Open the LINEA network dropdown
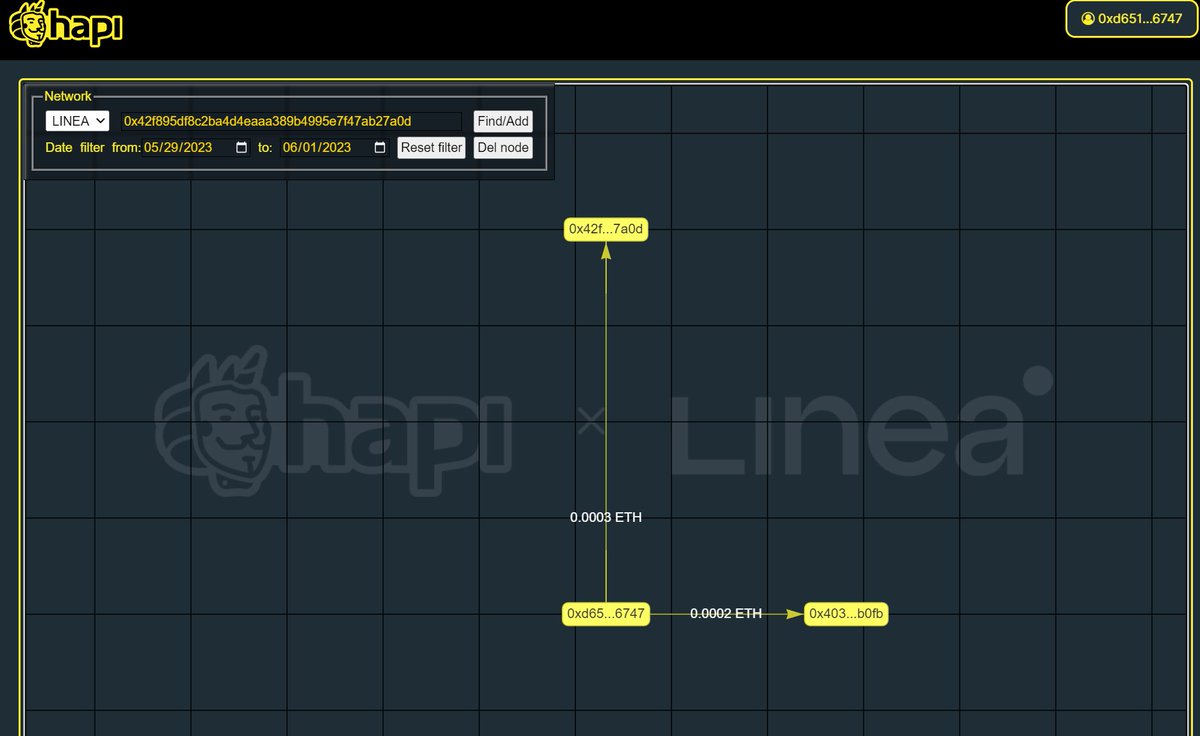 [77, 121]
